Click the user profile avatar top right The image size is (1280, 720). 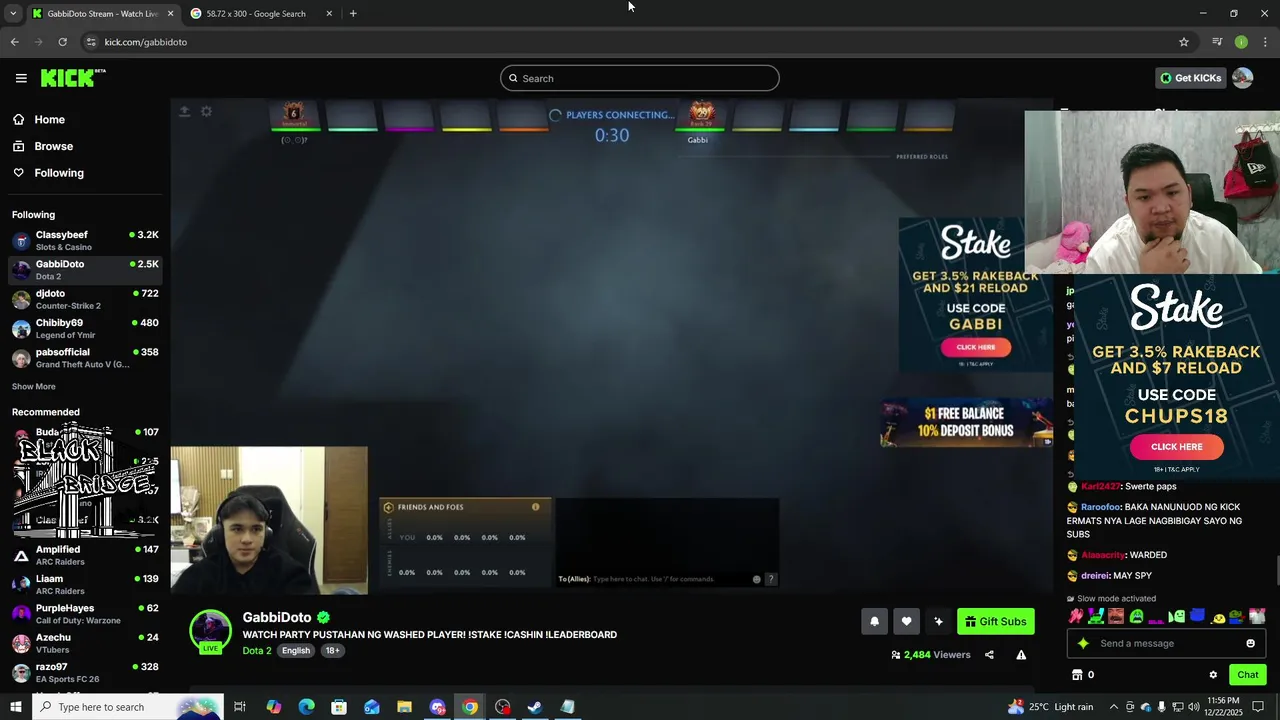click(x=1242, y=78)
